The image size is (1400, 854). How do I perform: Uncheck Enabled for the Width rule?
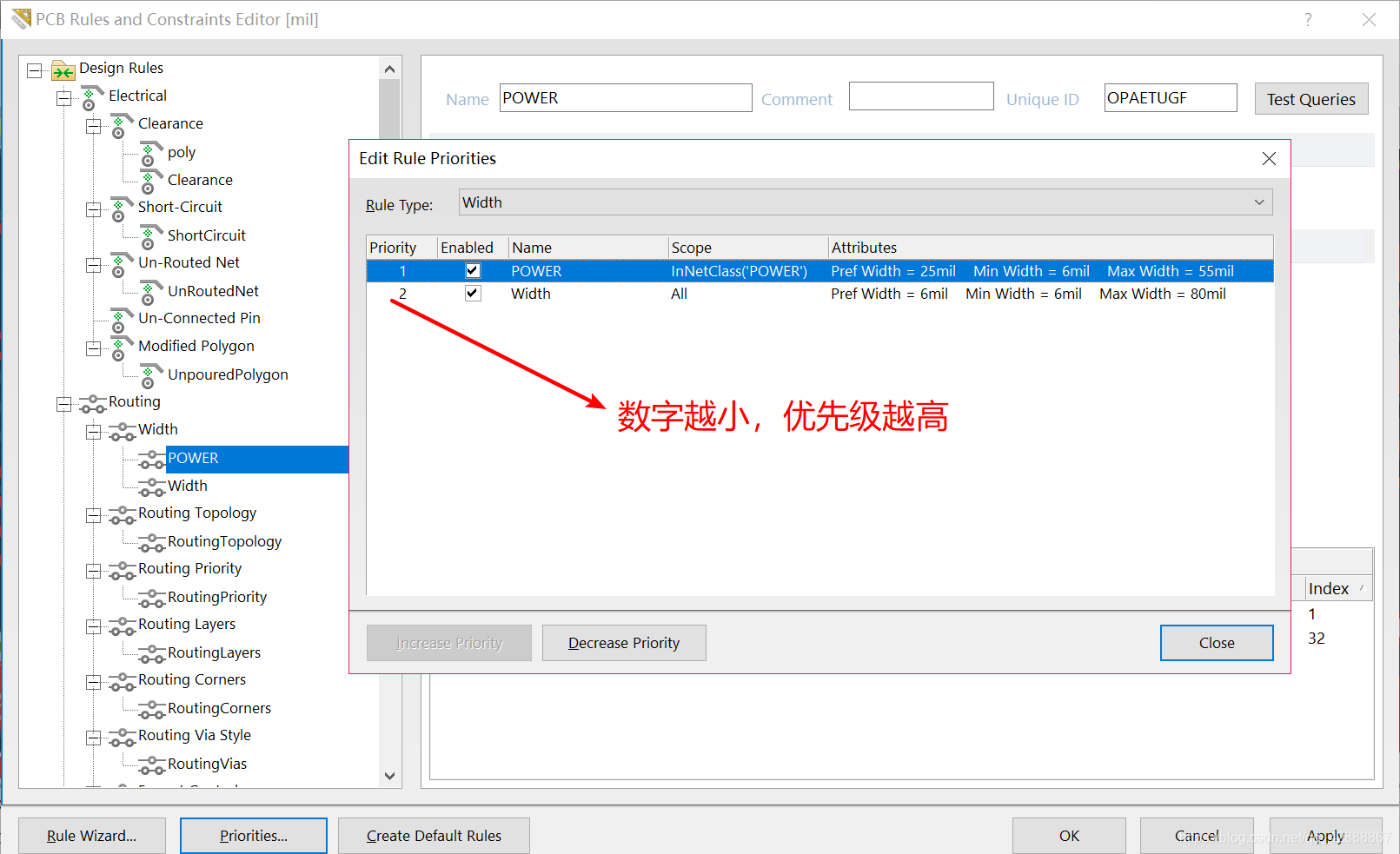tap(473, 294)
